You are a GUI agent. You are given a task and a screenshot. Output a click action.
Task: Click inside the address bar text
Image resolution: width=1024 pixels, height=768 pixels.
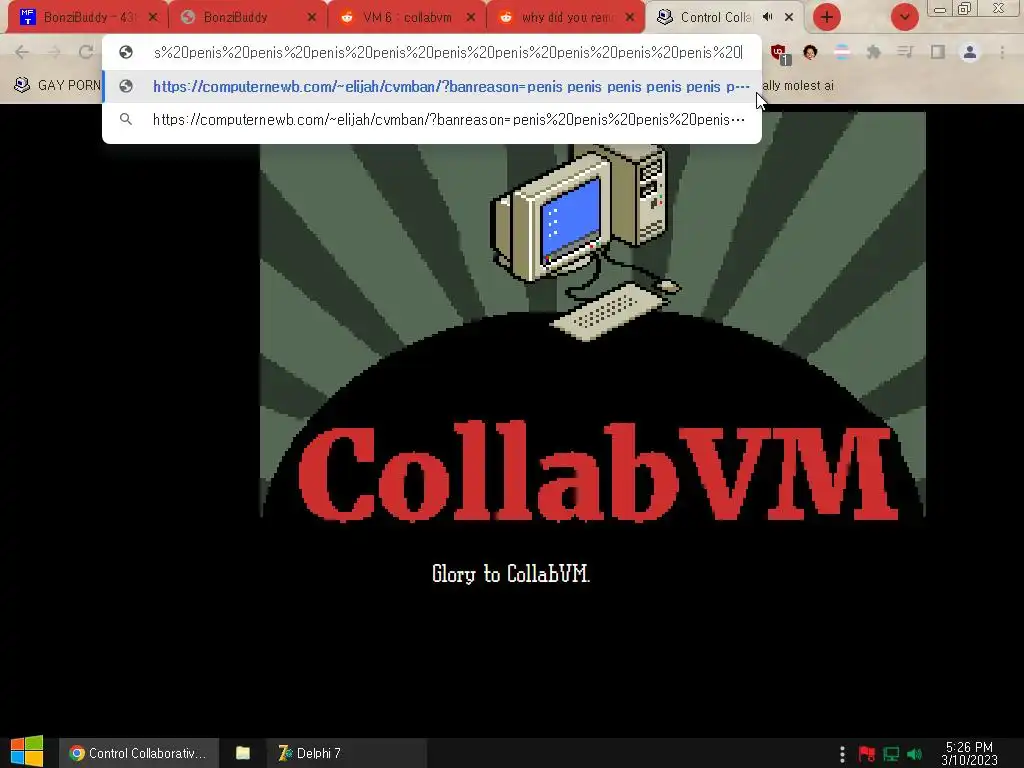[x=448, y=52]
